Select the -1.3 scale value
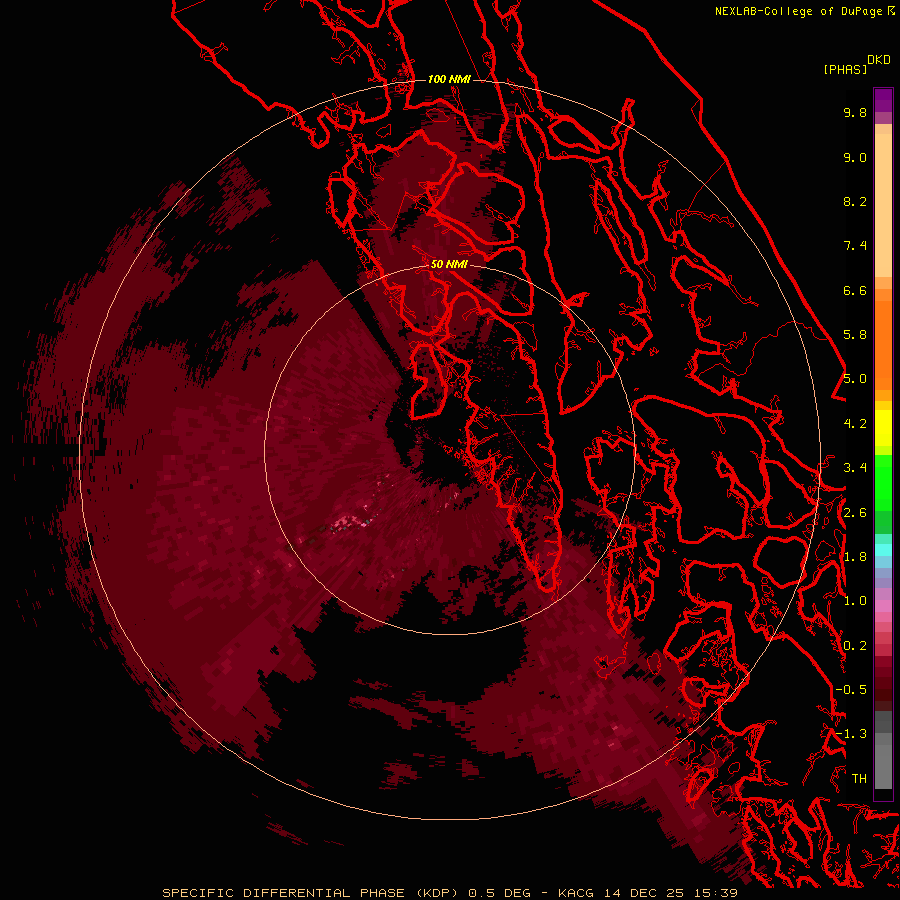Viewport: 900px width, 900px height. point(851,734)
